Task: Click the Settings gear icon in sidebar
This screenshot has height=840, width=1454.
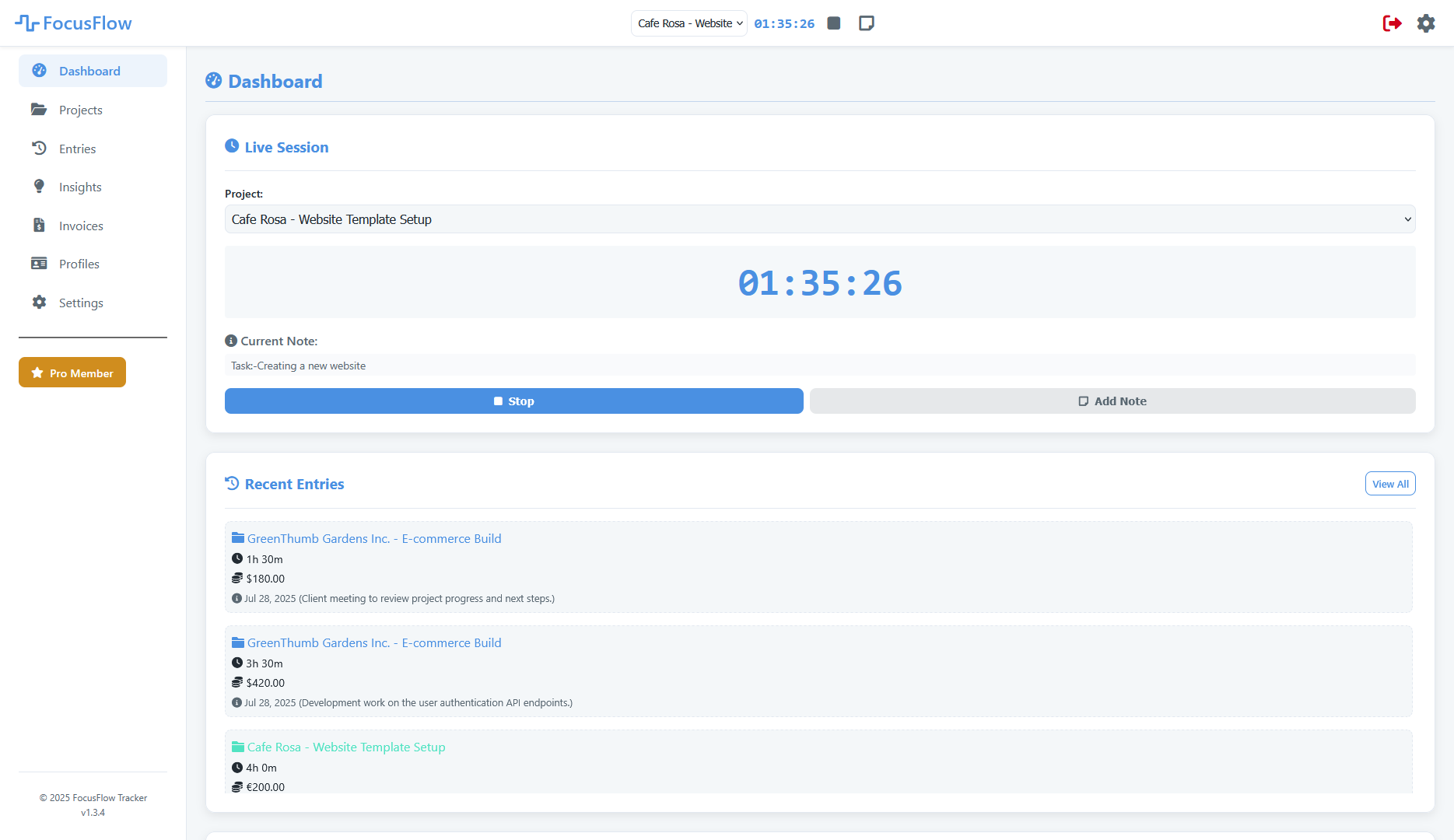Action: click(x=39, y=303)
